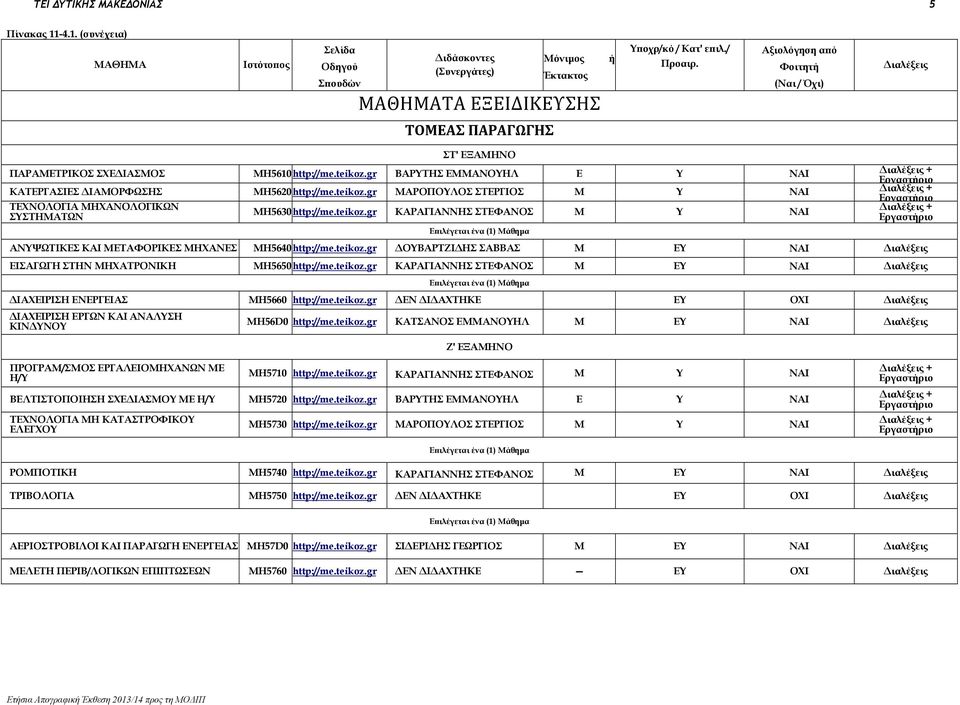This screenshot has width=960, height=705.
Task: Select course code ΜΗ5750
Action: [x=268, y=496]
